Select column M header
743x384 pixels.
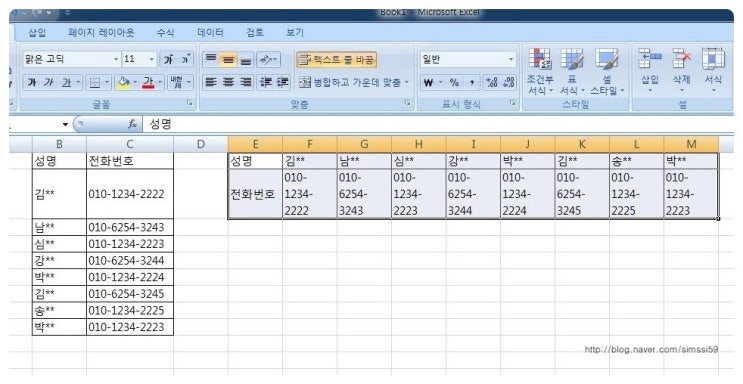(x=691, y=144)
